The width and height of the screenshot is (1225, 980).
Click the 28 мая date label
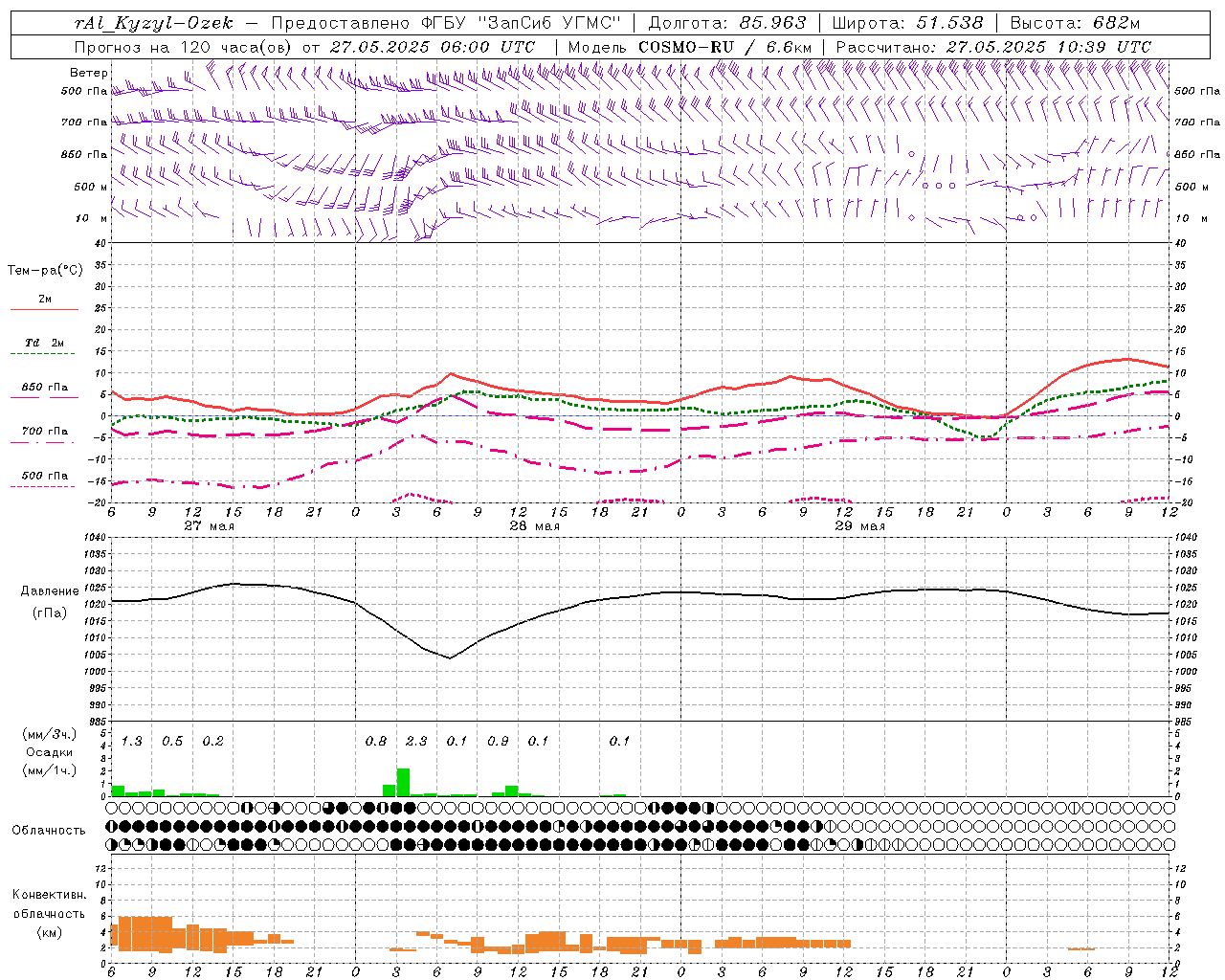tap(535, 526)
